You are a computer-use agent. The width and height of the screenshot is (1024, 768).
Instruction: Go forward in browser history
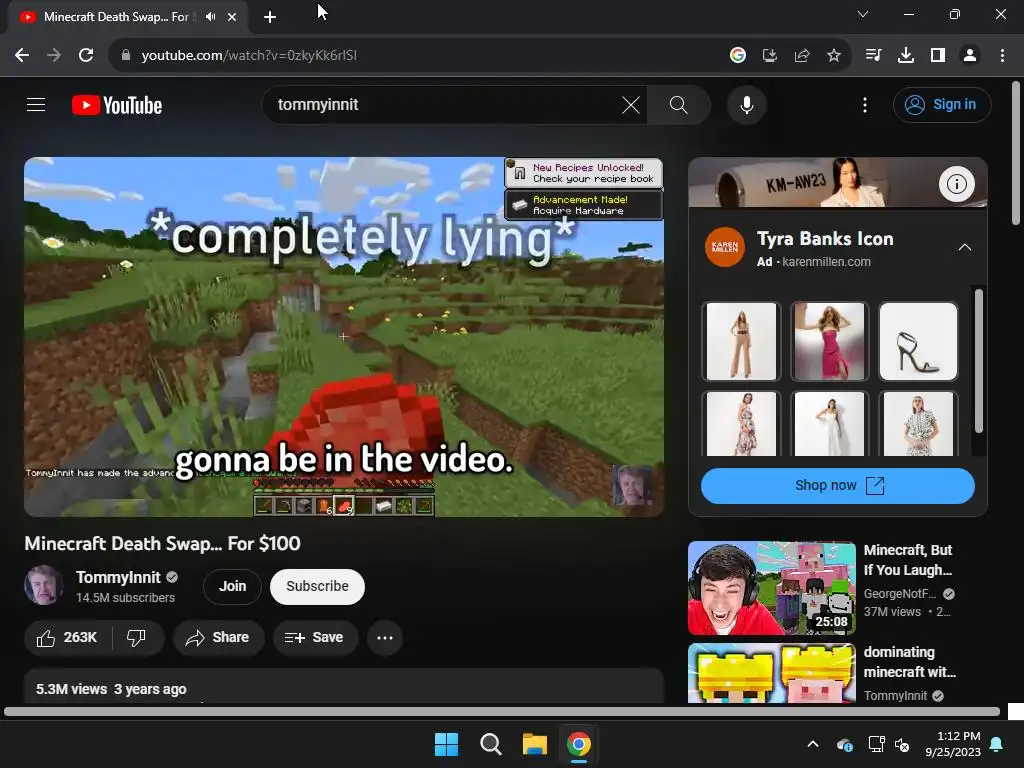(x=54, y=56)
